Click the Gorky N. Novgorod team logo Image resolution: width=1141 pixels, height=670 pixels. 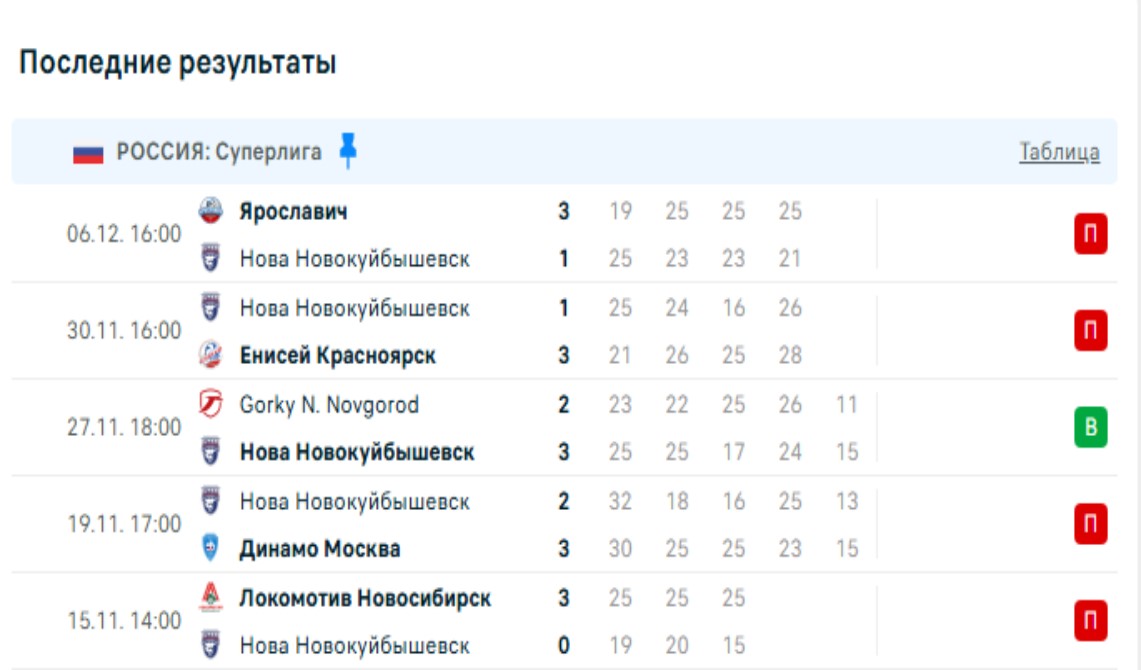coord(211,404)
